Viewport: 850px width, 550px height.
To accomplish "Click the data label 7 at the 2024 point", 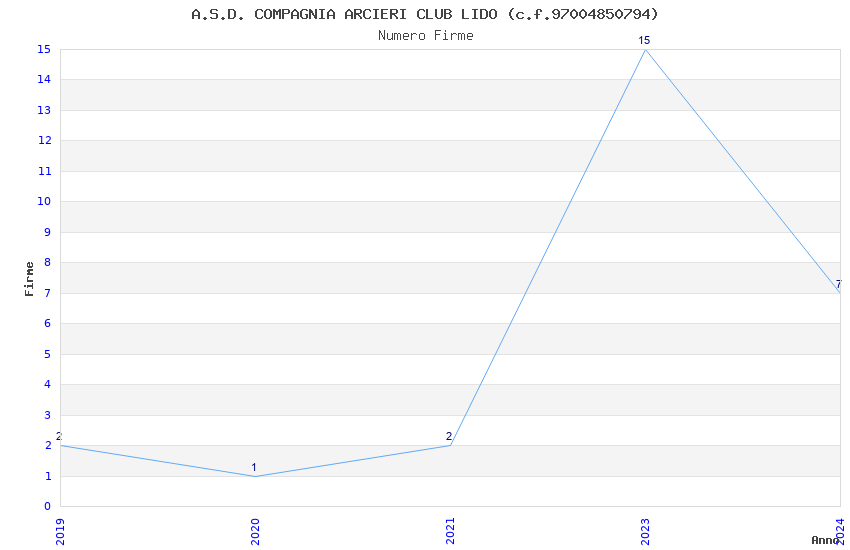I will [x=839, y=284].
